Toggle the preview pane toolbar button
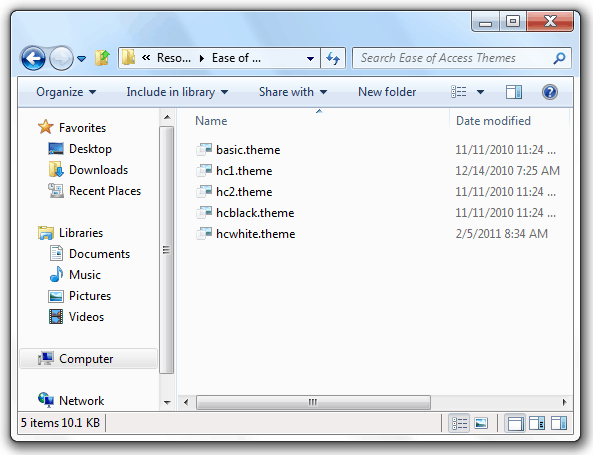 tap(514, 92)
